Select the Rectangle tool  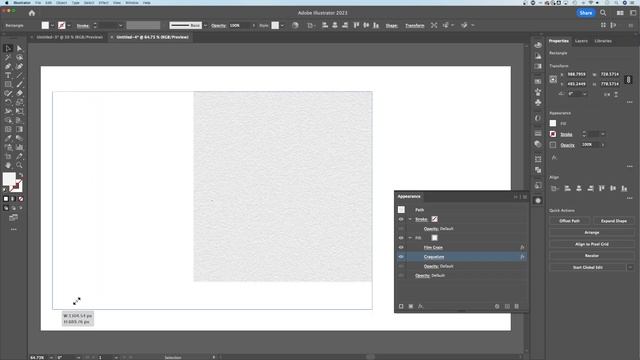(x=8, y=84)
